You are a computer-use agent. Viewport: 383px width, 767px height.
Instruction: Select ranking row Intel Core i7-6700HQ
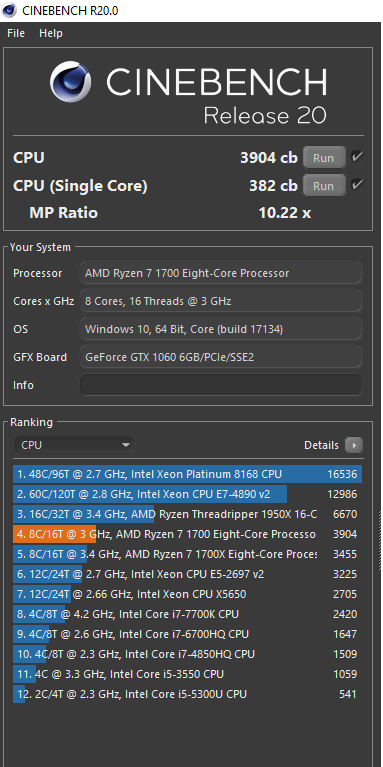click(x=187, y=634)
